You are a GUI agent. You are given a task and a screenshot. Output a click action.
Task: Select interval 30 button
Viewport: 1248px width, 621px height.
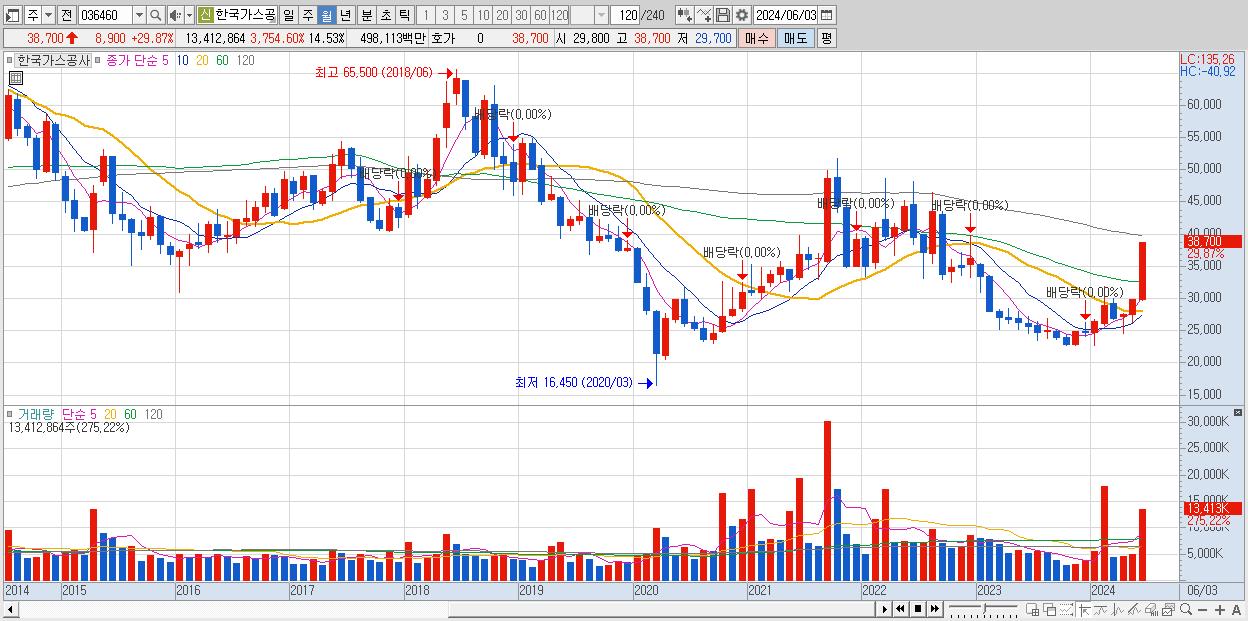521,15
